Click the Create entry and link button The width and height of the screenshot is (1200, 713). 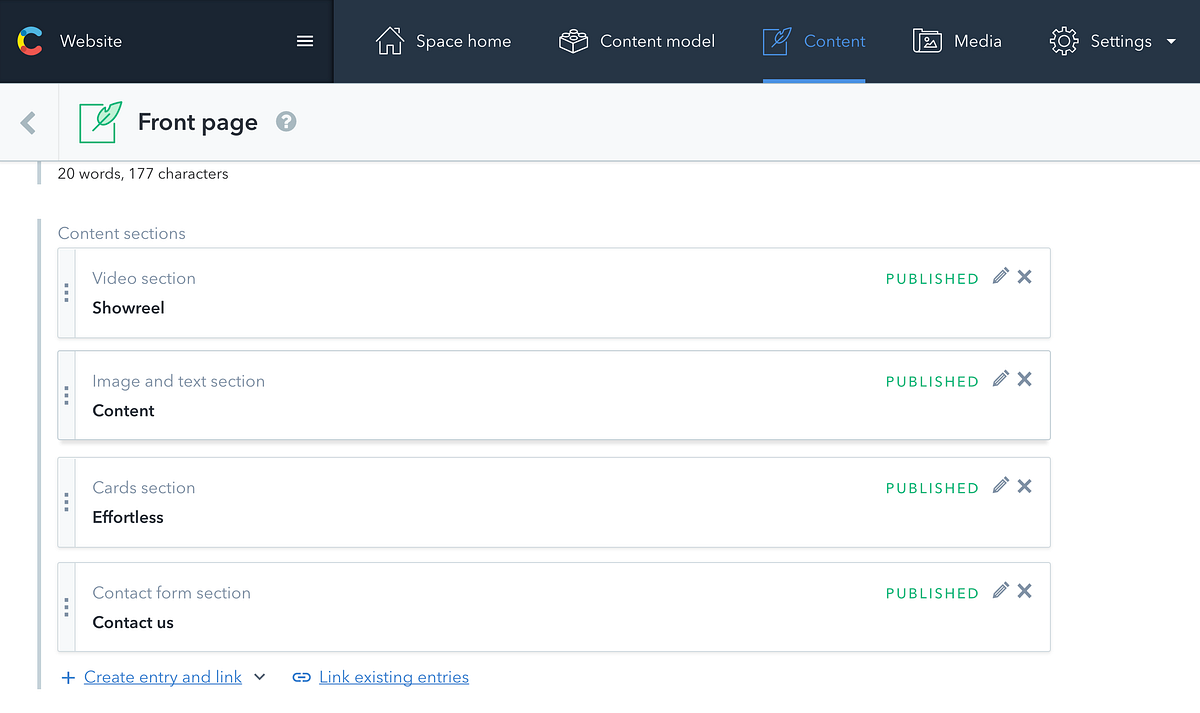(x=163, y=677)
